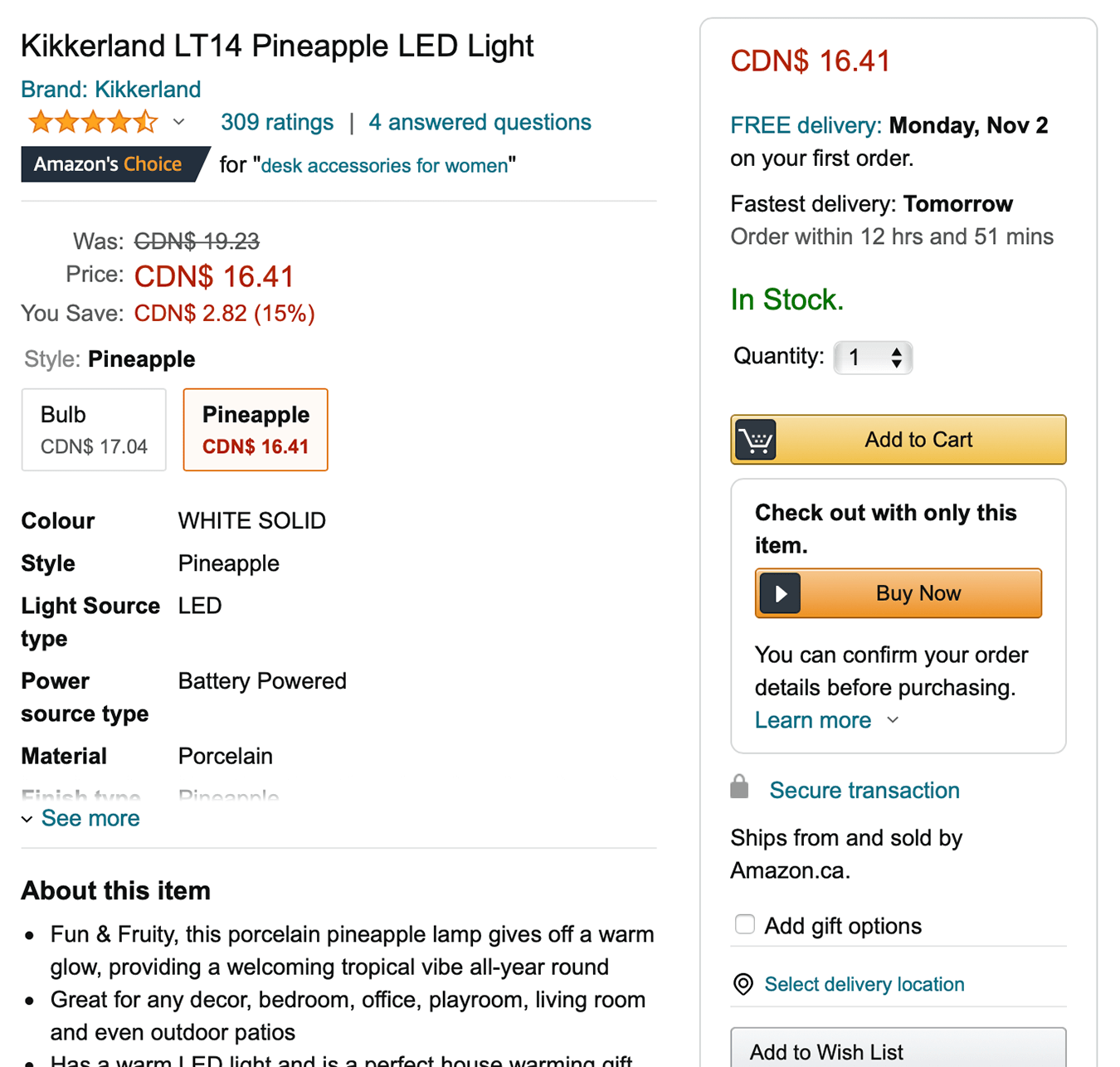Viewport: 1120px width, 1067px height.
Task: Click the location pin icon for delivery
Action: (x=743, y=984)
